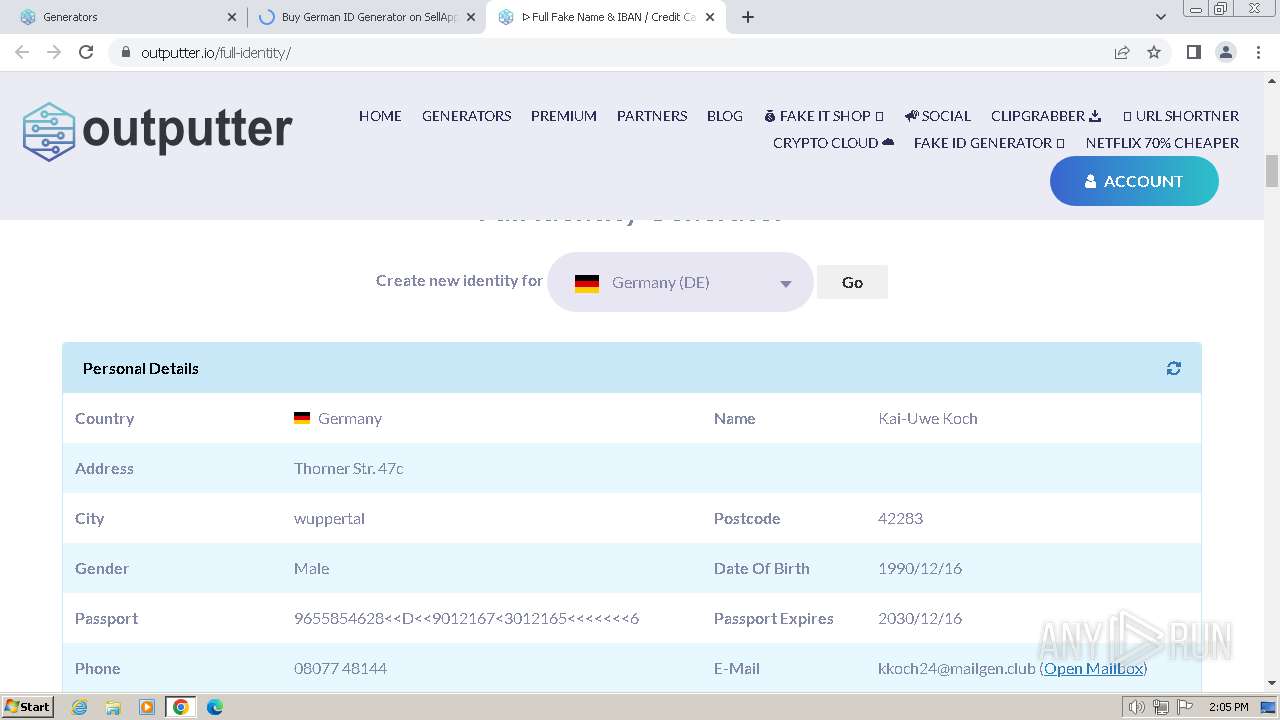Open the Windows Start menu

click(x=27, y=707)
